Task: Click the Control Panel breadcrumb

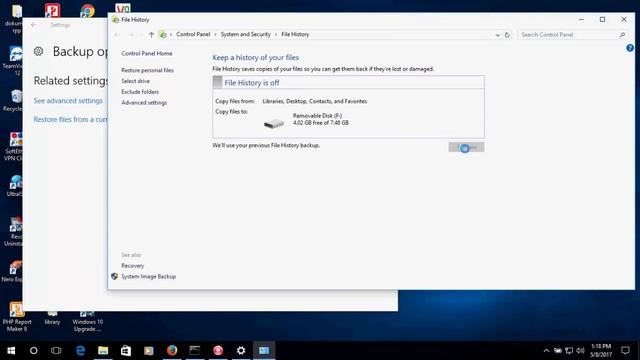Action: (x=193, y=35)
